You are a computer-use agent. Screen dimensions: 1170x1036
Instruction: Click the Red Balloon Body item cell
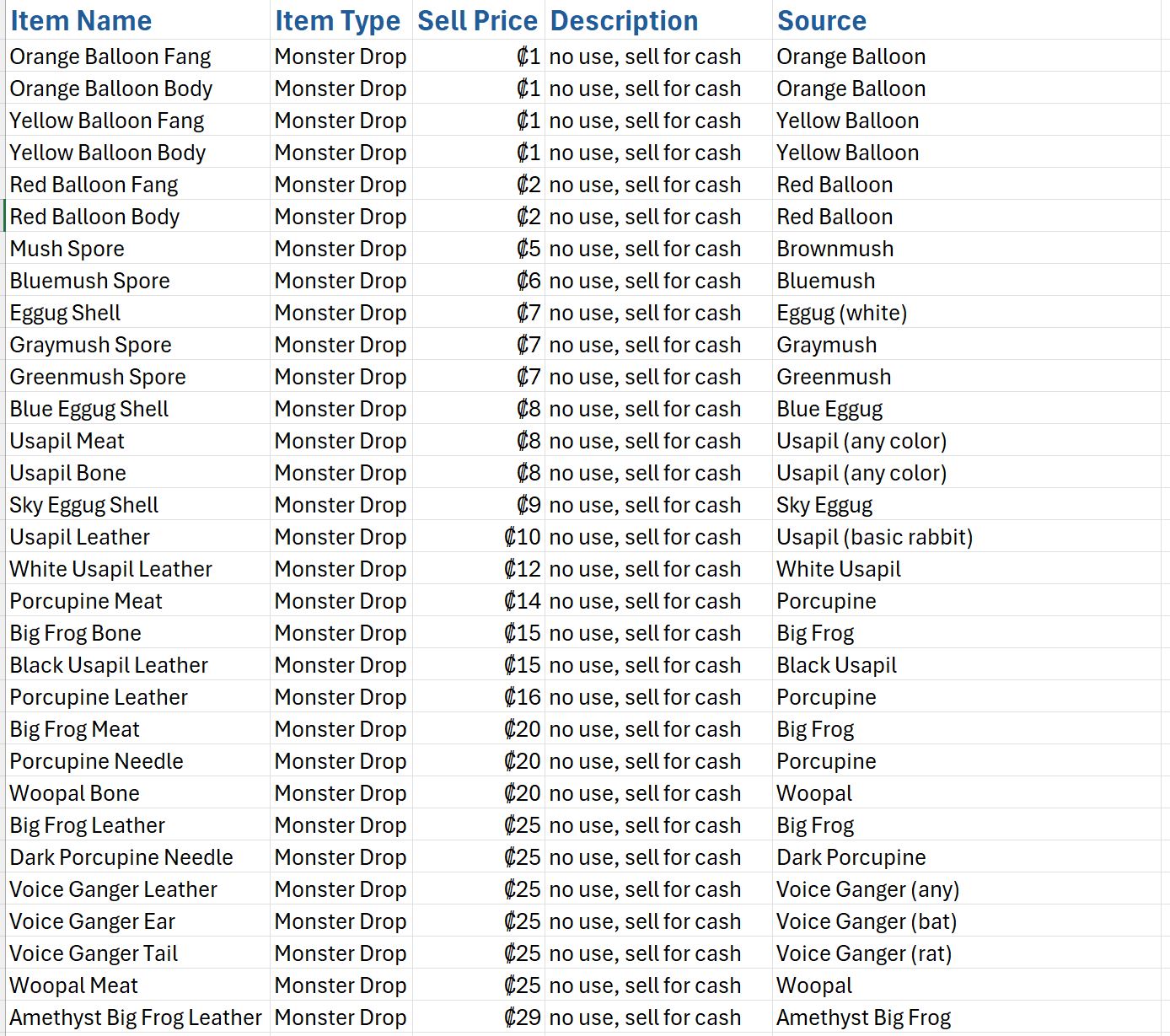[x=137, y=217]
